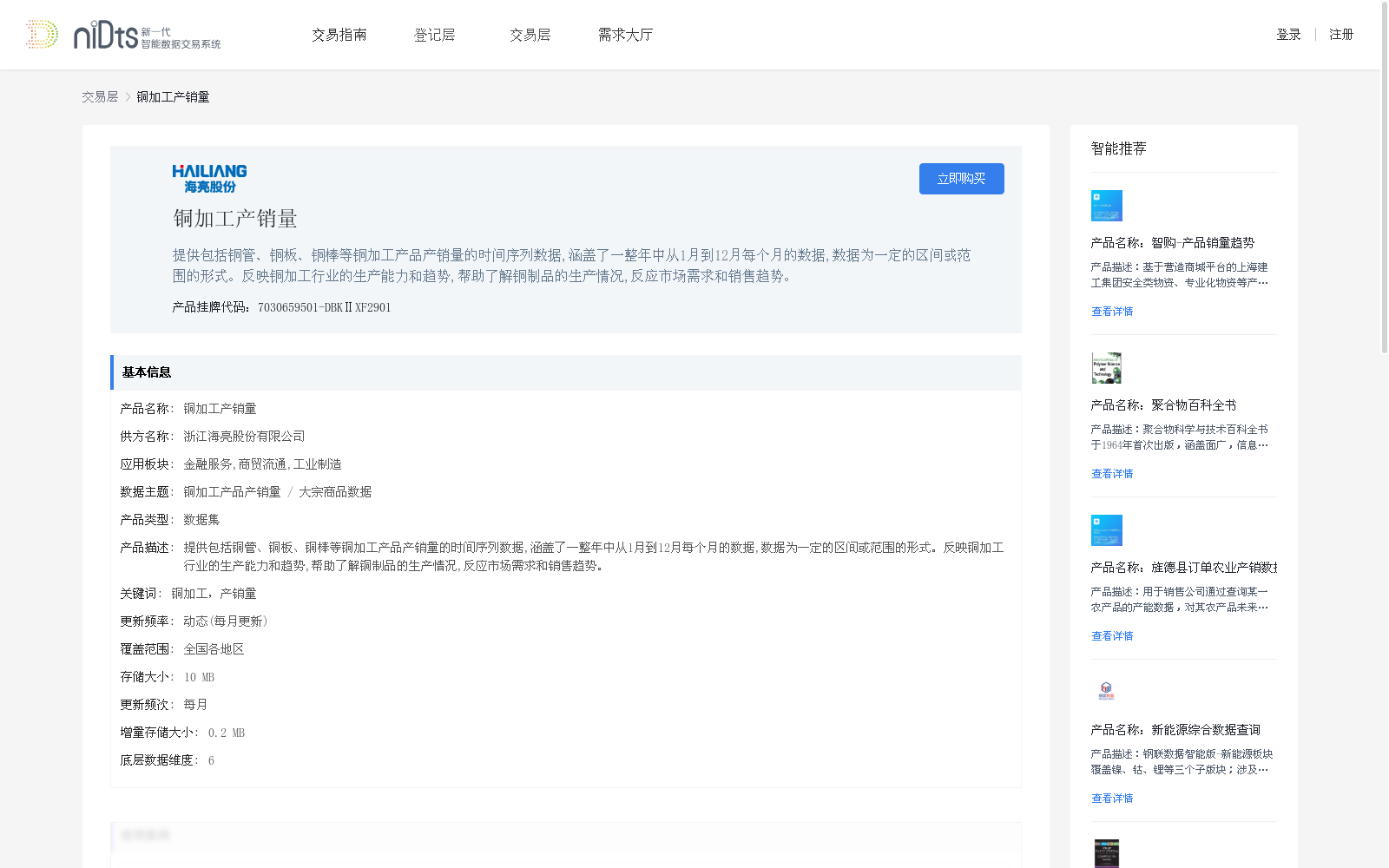Go to the 交易层 navigation item
The height and width of the screenshot is (868, 1389).
click(530, 35)
